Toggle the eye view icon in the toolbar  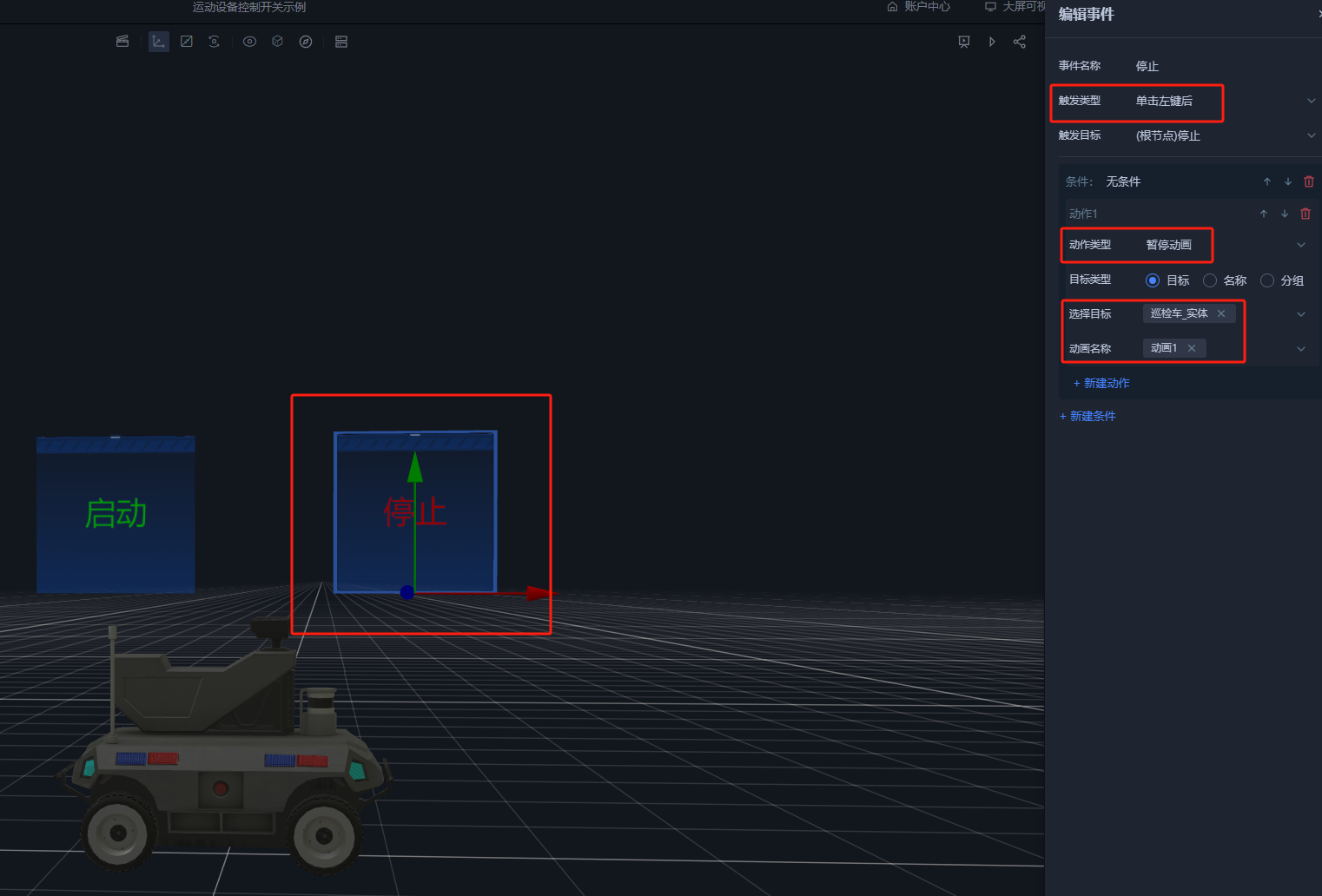coord(250,42)
